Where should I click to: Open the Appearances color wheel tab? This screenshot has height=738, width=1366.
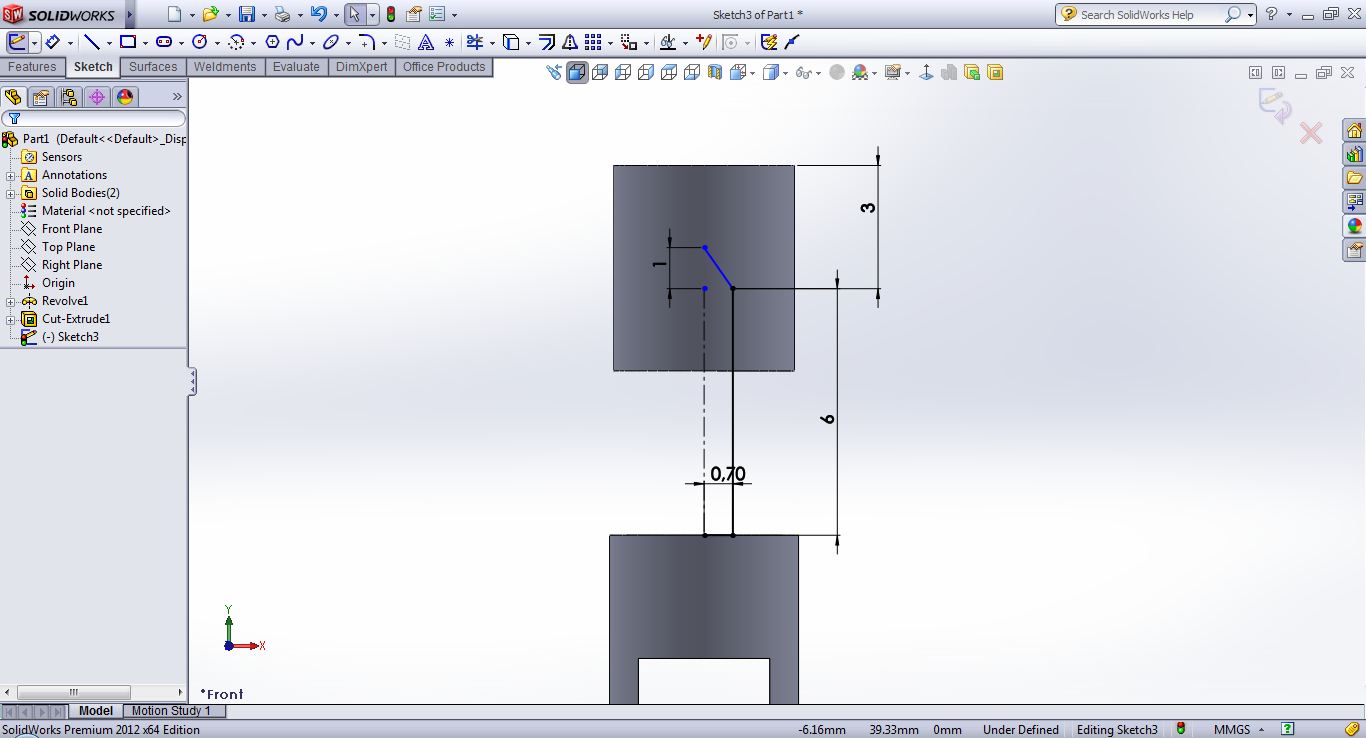125,97
